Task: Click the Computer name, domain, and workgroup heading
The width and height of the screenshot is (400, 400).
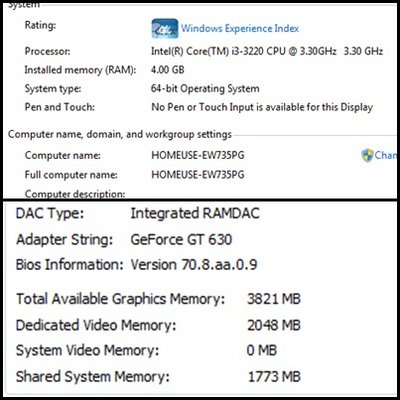Action: 120,134
